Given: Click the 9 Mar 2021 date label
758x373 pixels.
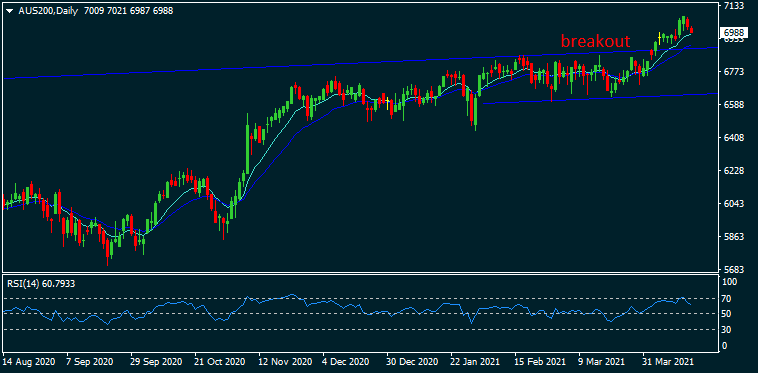Looking at the screenshot, I should click(602, 361).
